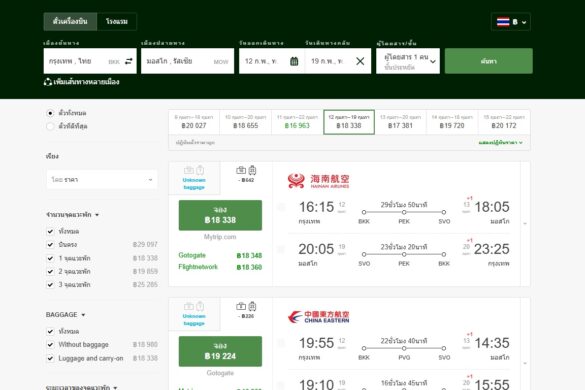Viewport: 585px width, 390px height.
Task: Click the 16:15 departure time
Action: pyautogui.click(x=316, y=207)
